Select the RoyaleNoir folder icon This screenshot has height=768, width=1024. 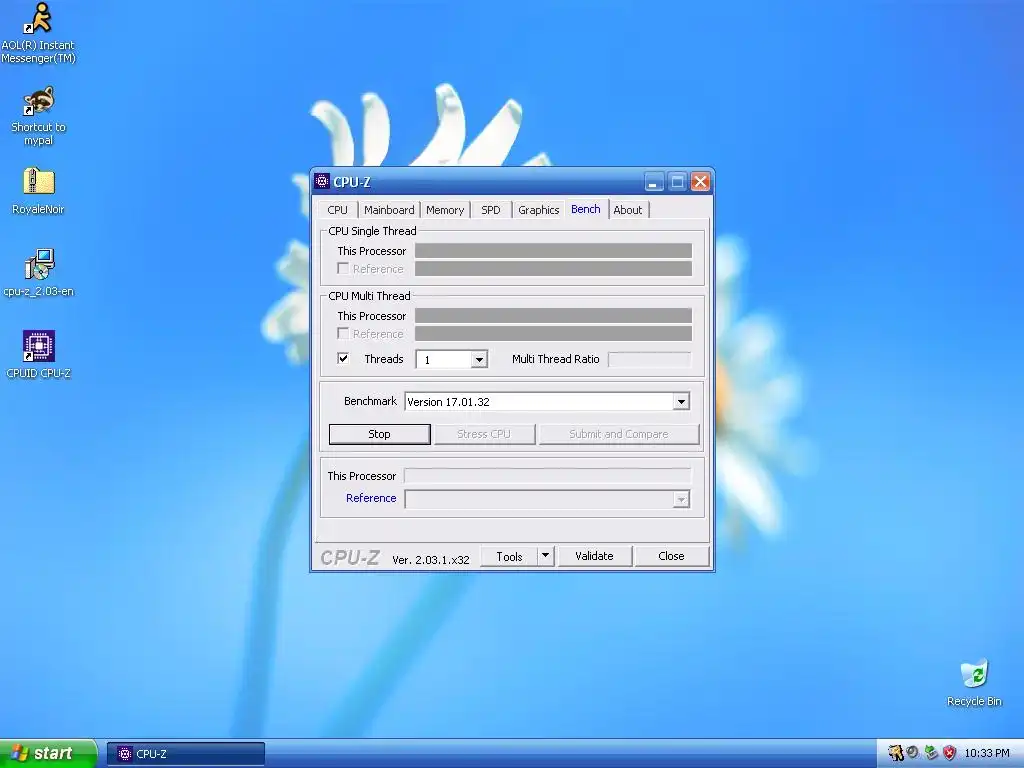coord(38,191)
